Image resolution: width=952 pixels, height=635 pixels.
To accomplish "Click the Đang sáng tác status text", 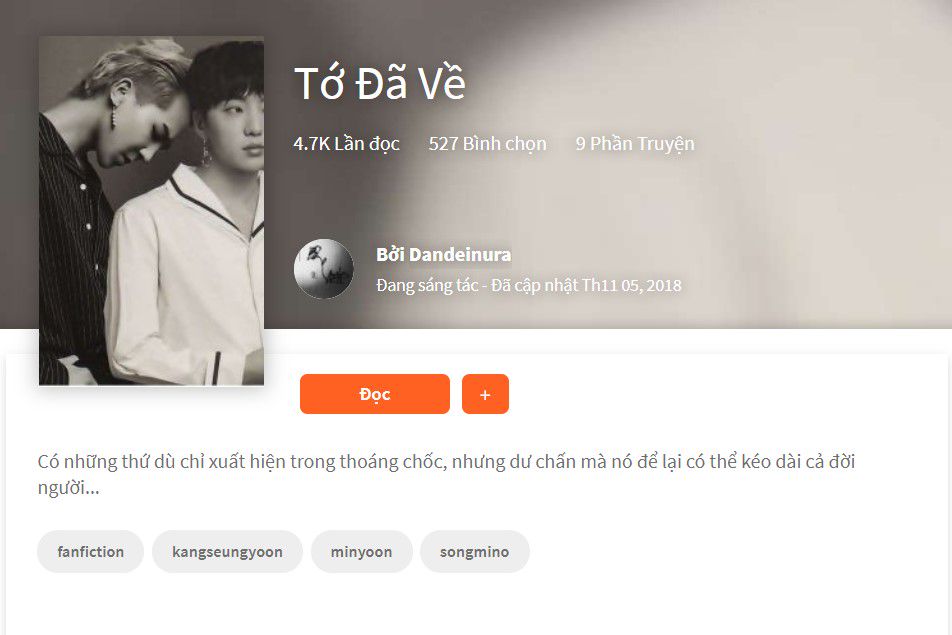I will click(x=427, y=285).
